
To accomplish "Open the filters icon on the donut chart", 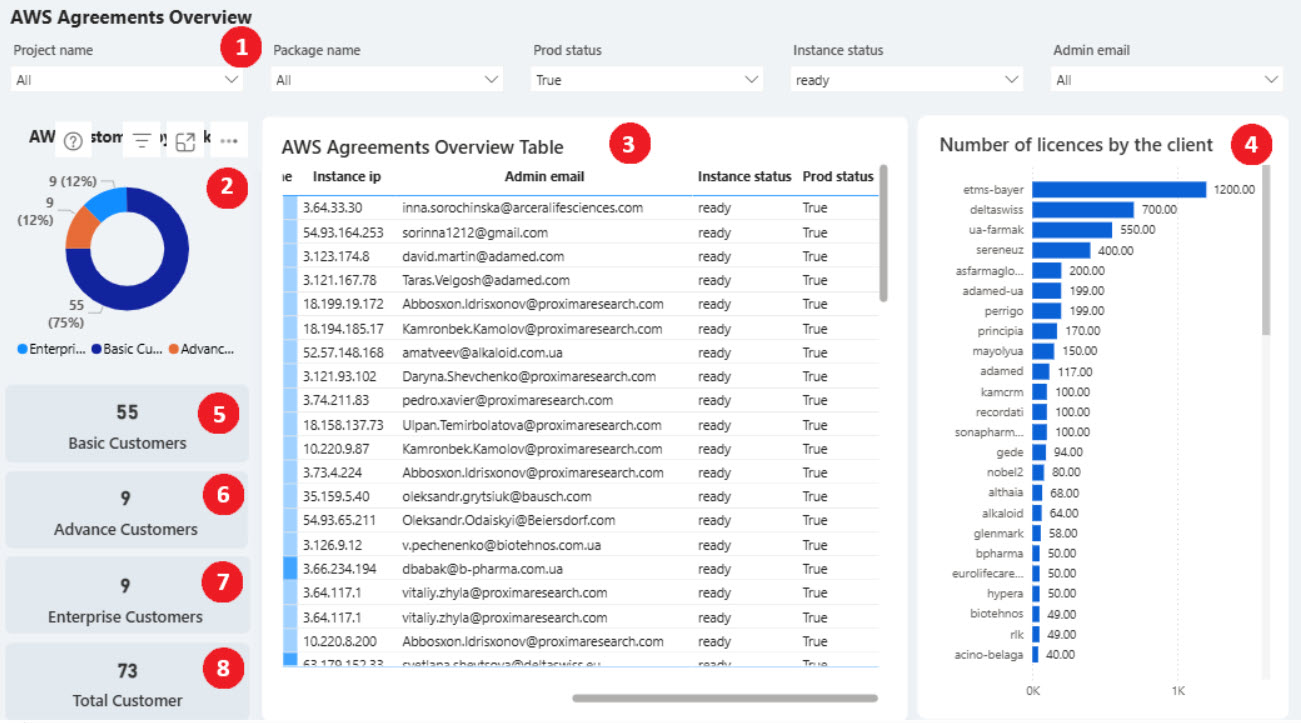I will [142, 141].
